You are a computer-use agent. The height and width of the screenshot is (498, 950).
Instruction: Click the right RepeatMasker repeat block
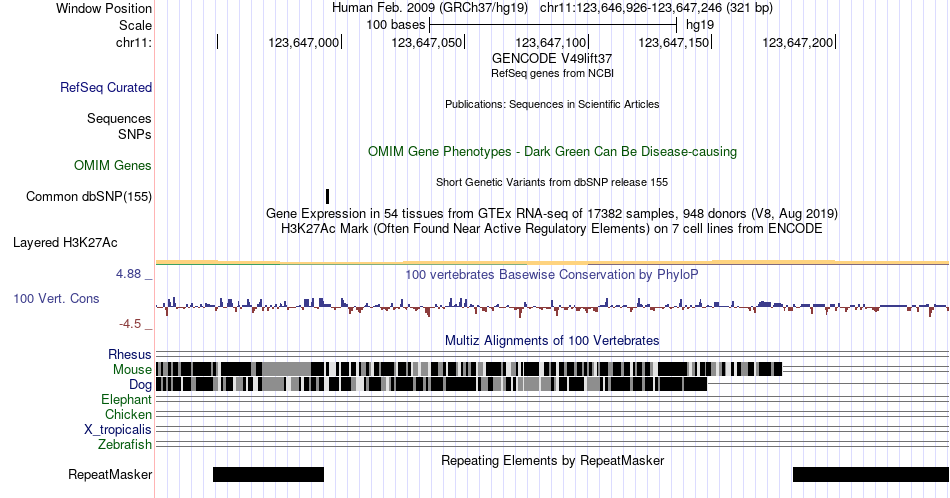[871, 474]
